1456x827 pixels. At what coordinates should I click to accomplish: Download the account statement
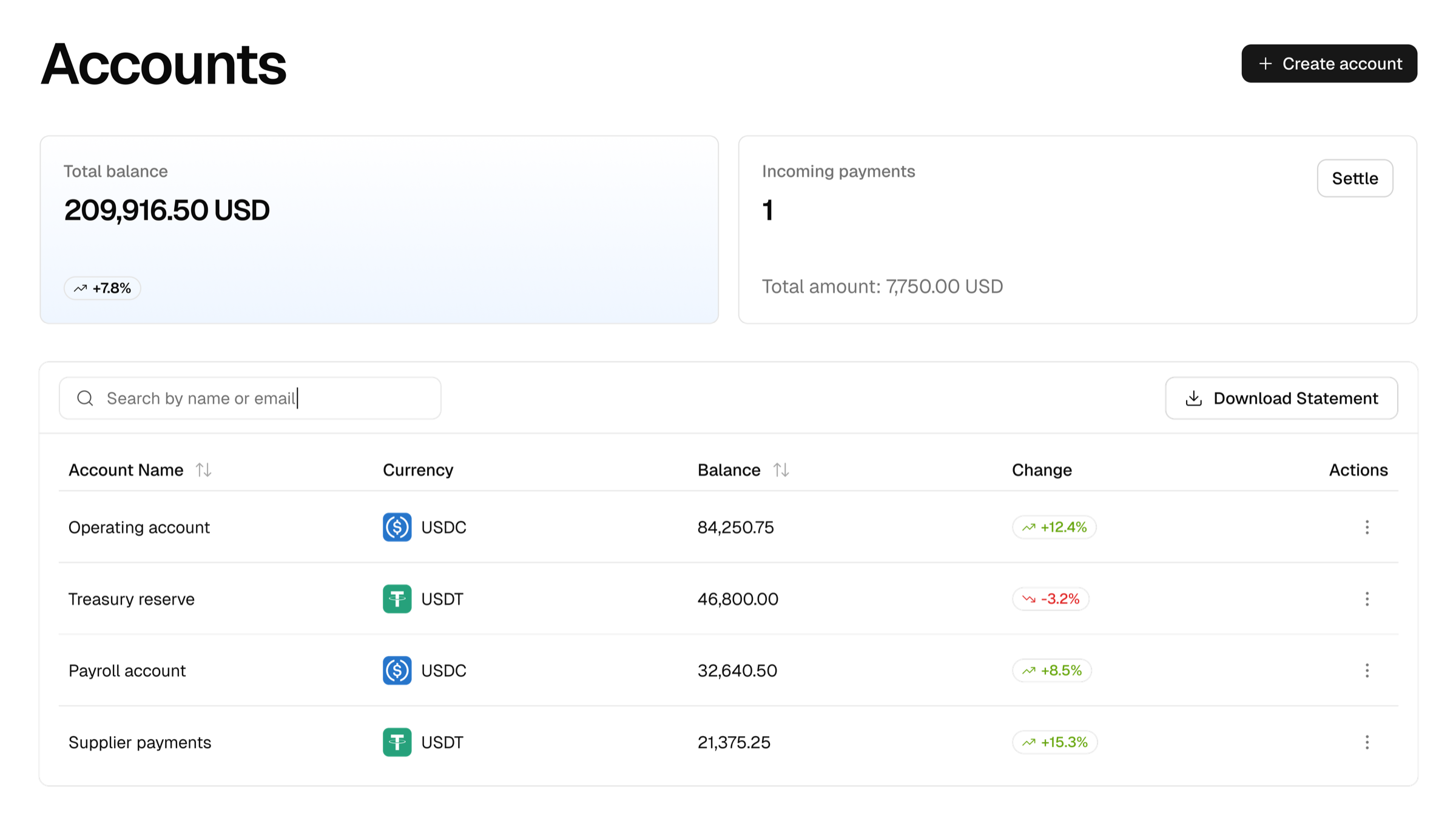tap(1281, 398)
